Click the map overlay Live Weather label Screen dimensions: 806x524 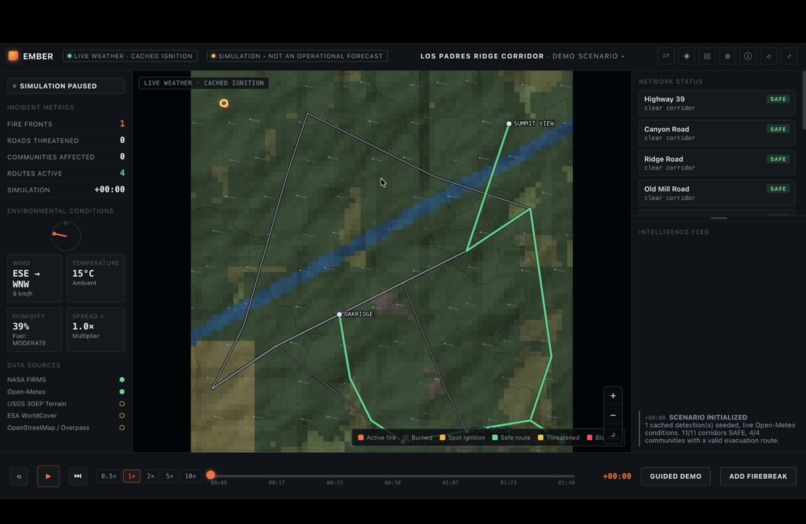pyautogui.click(x=204, y=83)
